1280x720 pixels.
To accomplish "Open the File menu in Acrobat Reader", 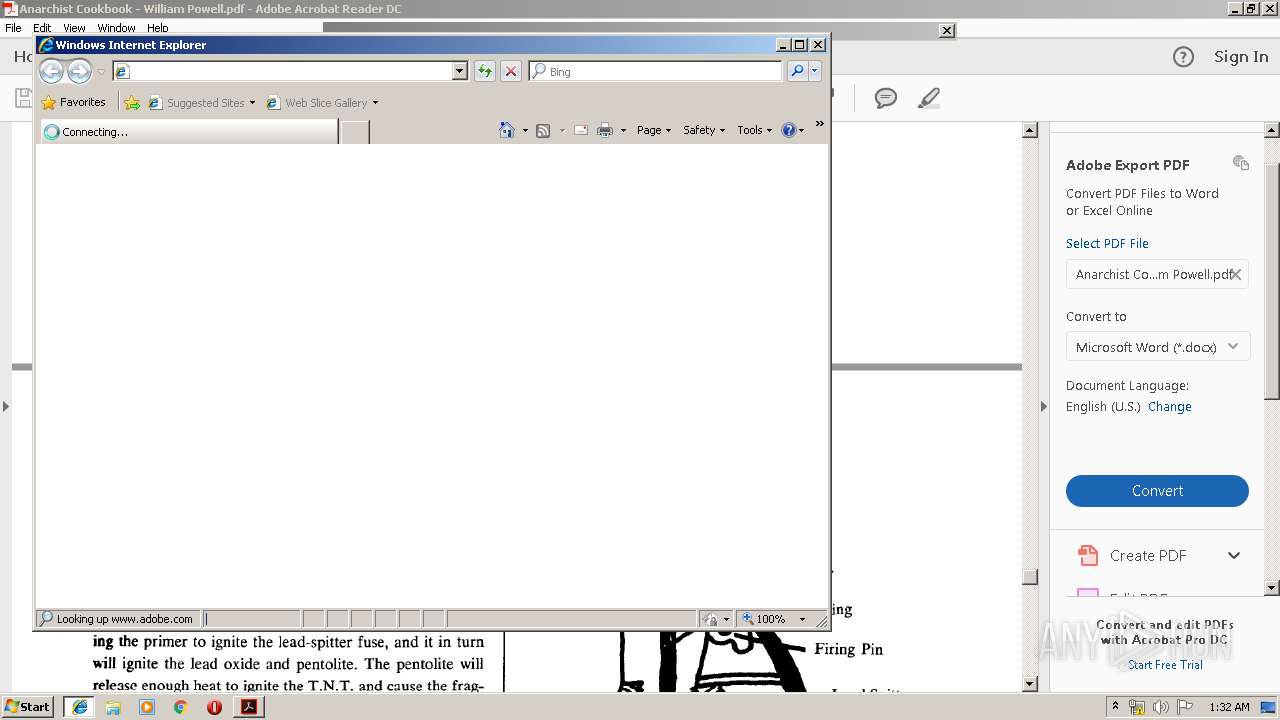I will (x=13, y=28).
